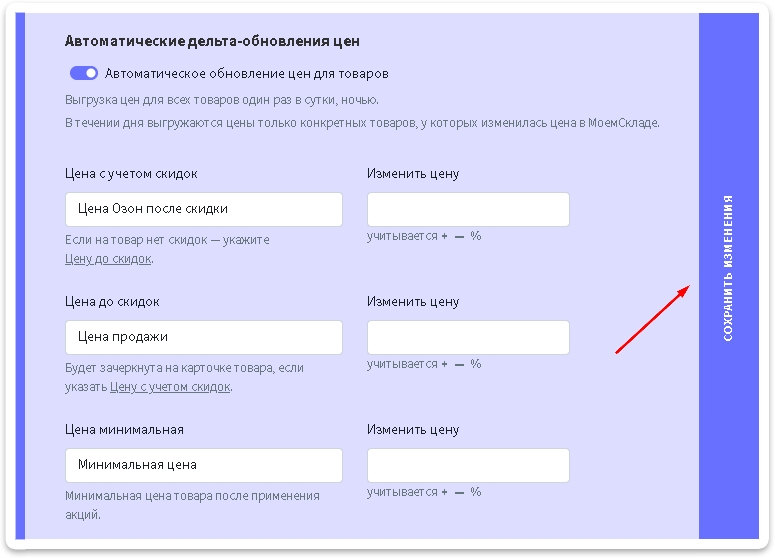Click 'учитывается + — %' hint under second price field
This screenshot has width=775, height=558.
[x=424, y=364]
